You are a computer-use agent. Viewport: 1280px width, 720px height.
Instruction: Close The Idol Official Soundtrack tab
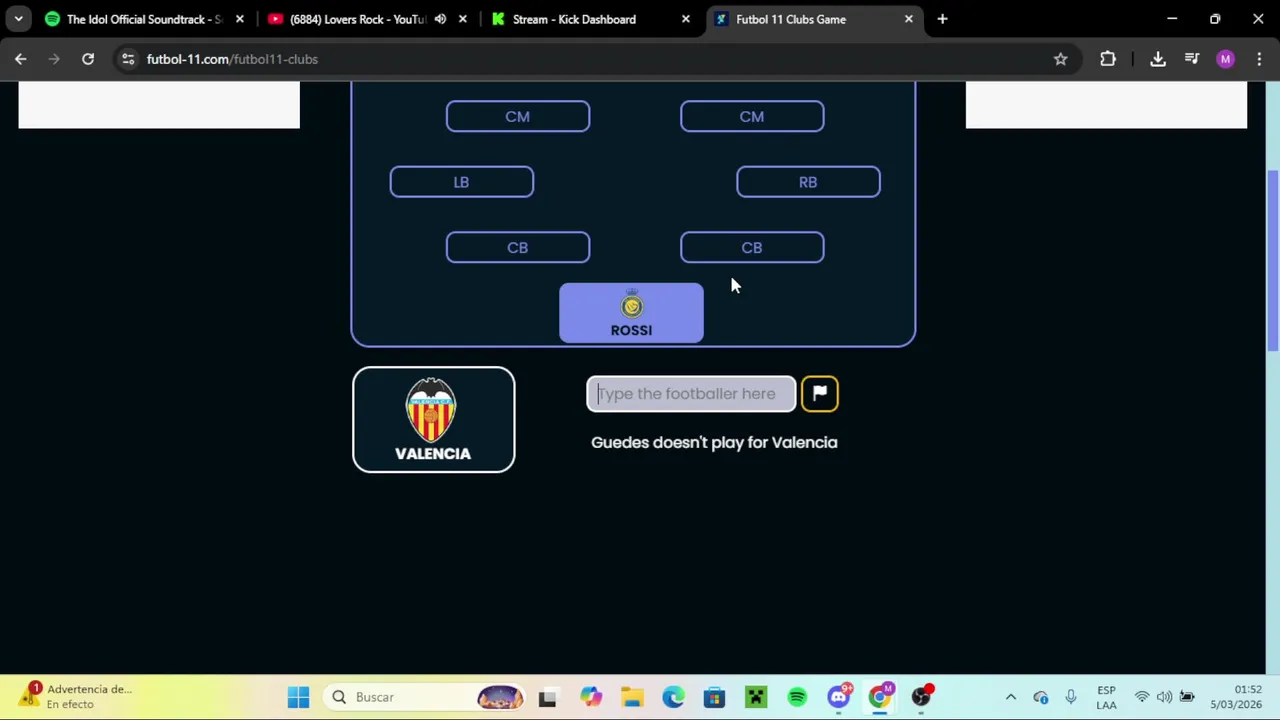[x=239, y=19]
